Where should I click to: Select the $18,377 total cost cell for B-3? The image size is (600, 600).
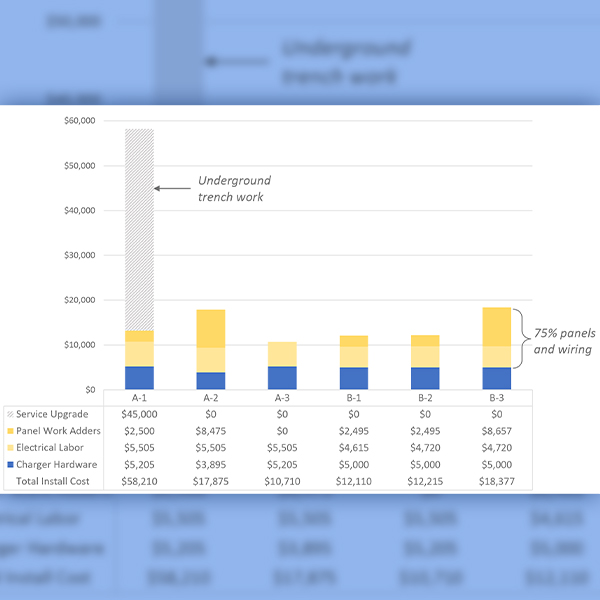tap(496, 482)
